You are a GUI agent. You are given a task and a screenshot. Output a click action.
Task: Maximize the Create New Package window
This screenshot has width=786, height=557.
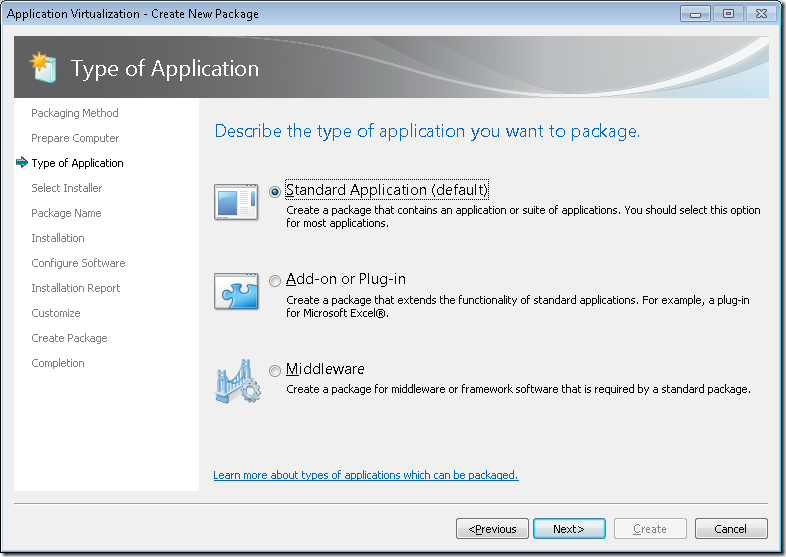click(728, 14)
